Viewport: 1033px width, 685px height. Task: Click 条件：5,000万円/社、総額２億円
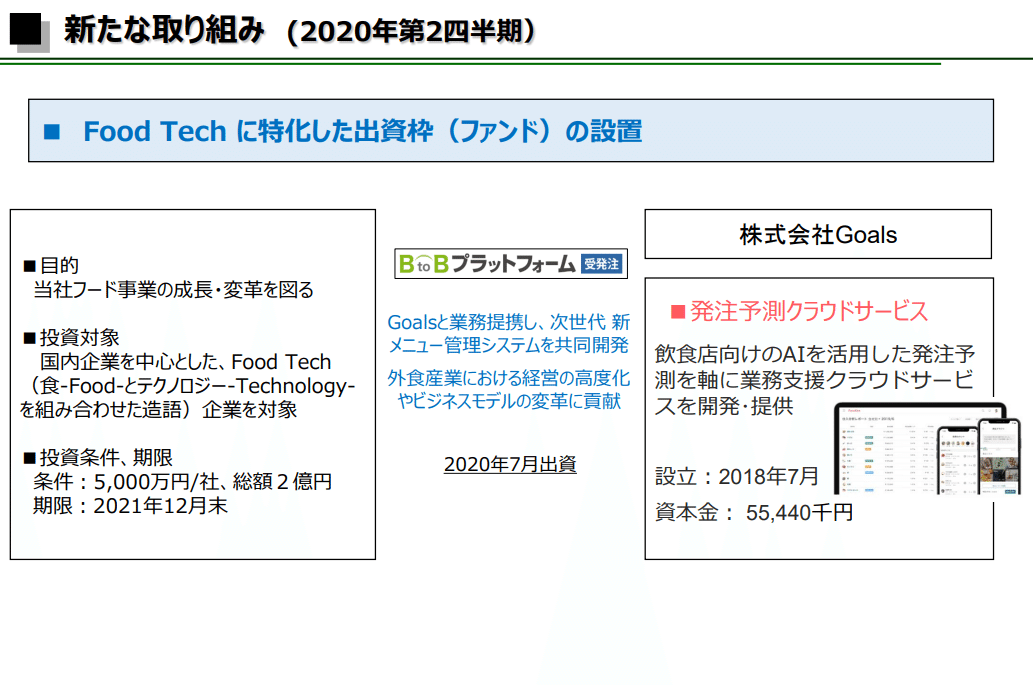tap(182, 481)
